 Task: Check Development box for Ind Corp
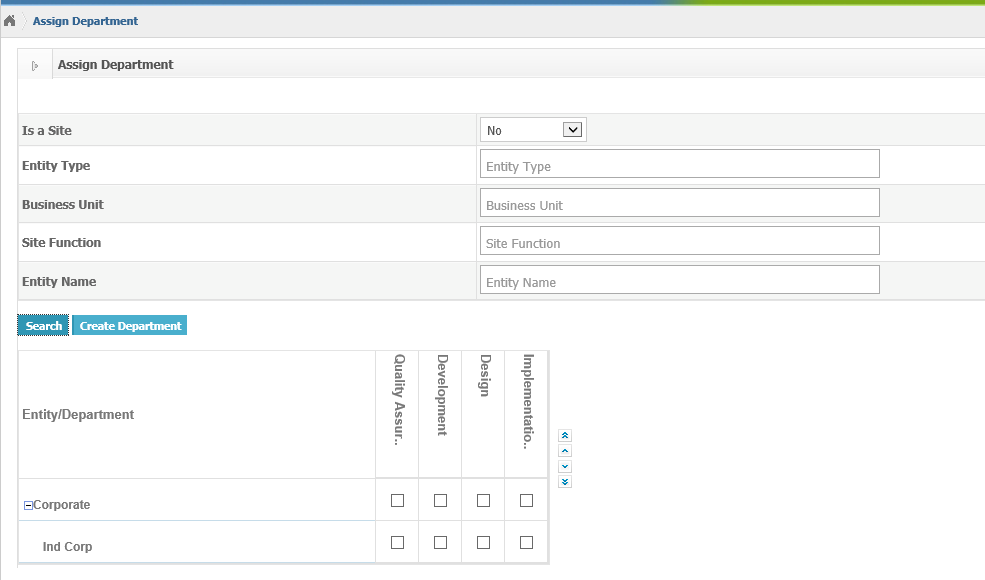tap(440, 542)
